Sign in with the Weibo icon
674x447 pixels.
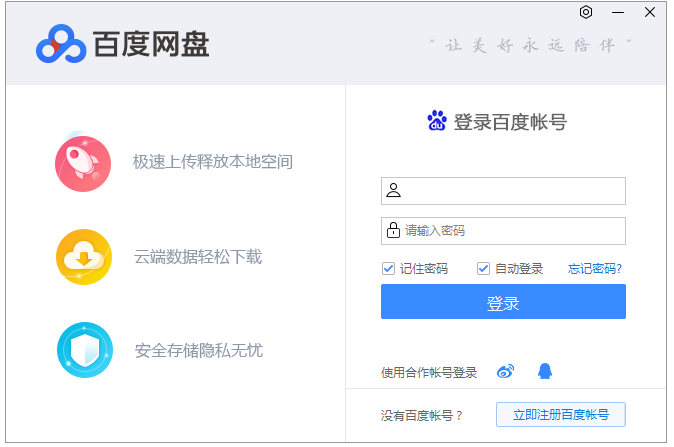pos(506,372)
